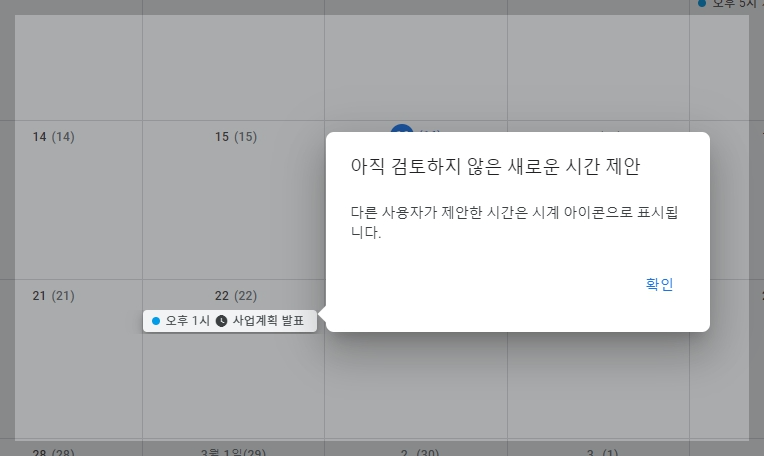Open the 사업계획 발표 event at 오후 1시
This screenshot has height=456, width=764.
(x=229, y=321)
